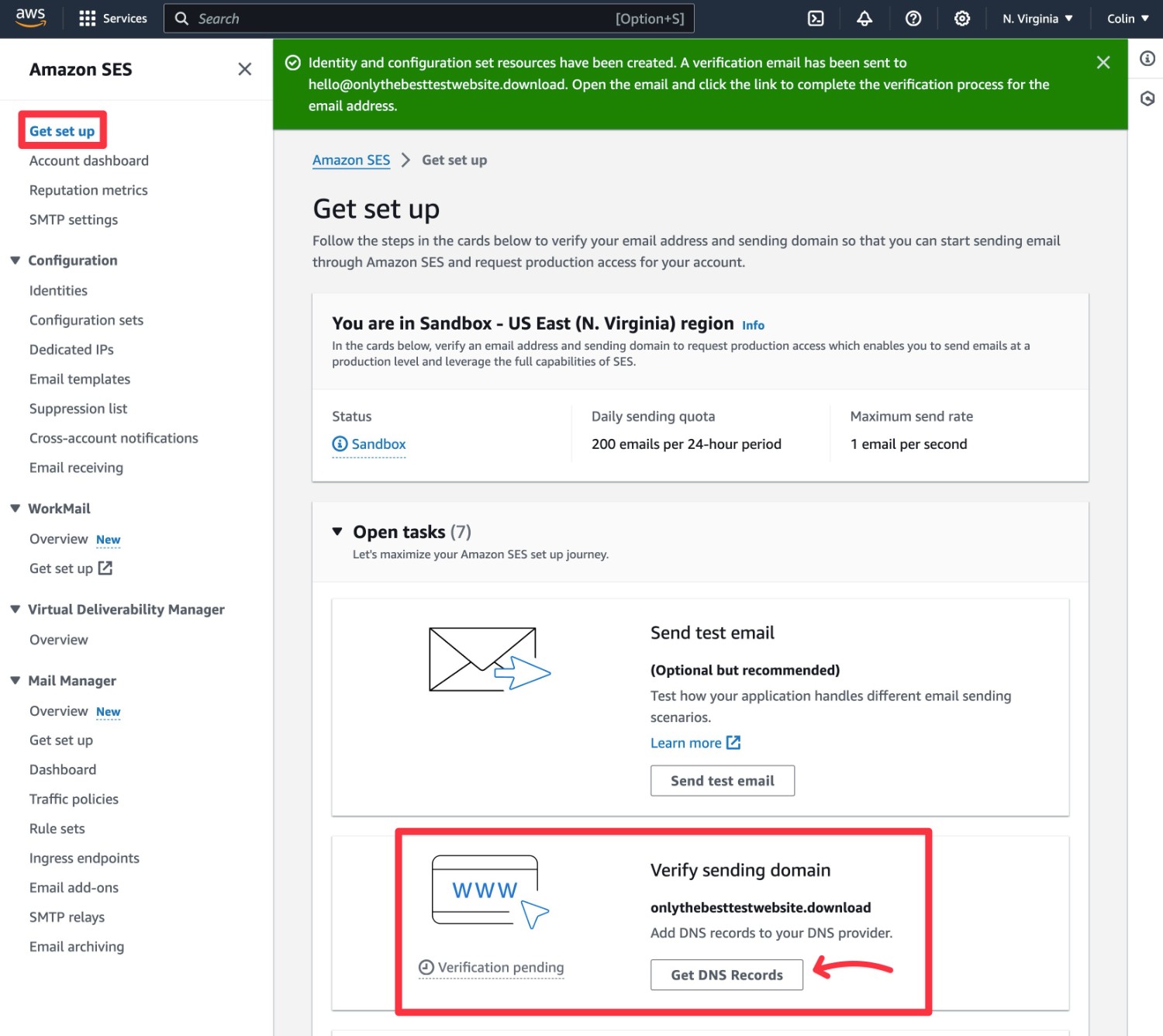Click the hexagon tools icon on right edge
The width and height of the screenshot is (1163, 1036).
point(1147,98)
